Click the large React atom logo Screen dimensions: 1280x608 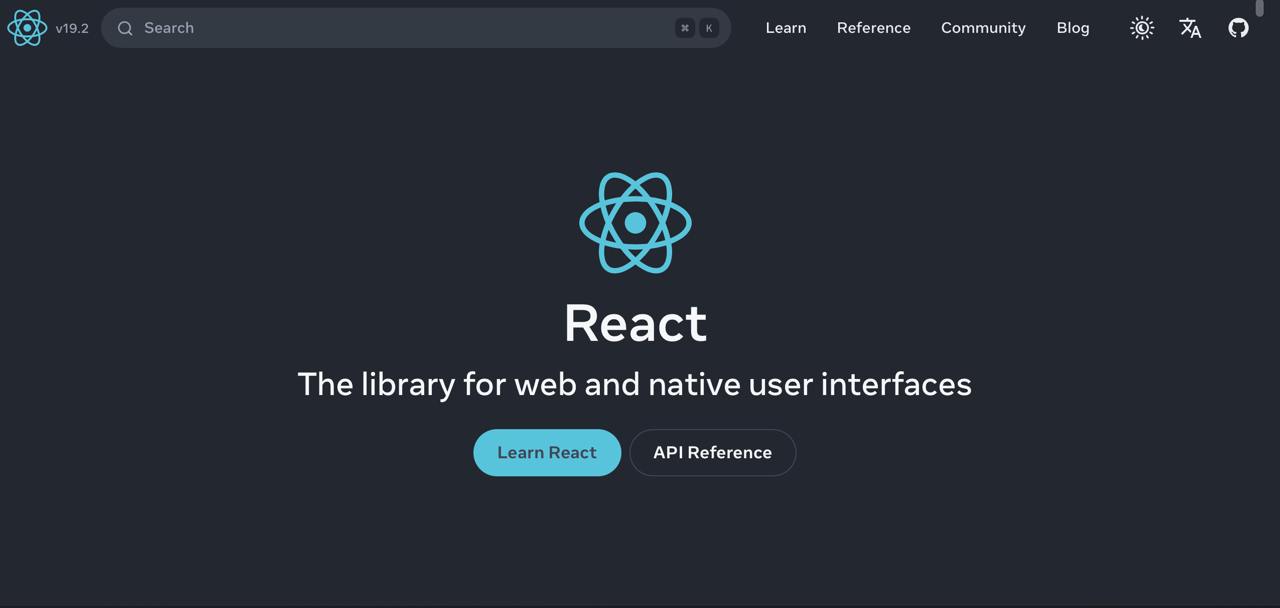click(636, 223)
